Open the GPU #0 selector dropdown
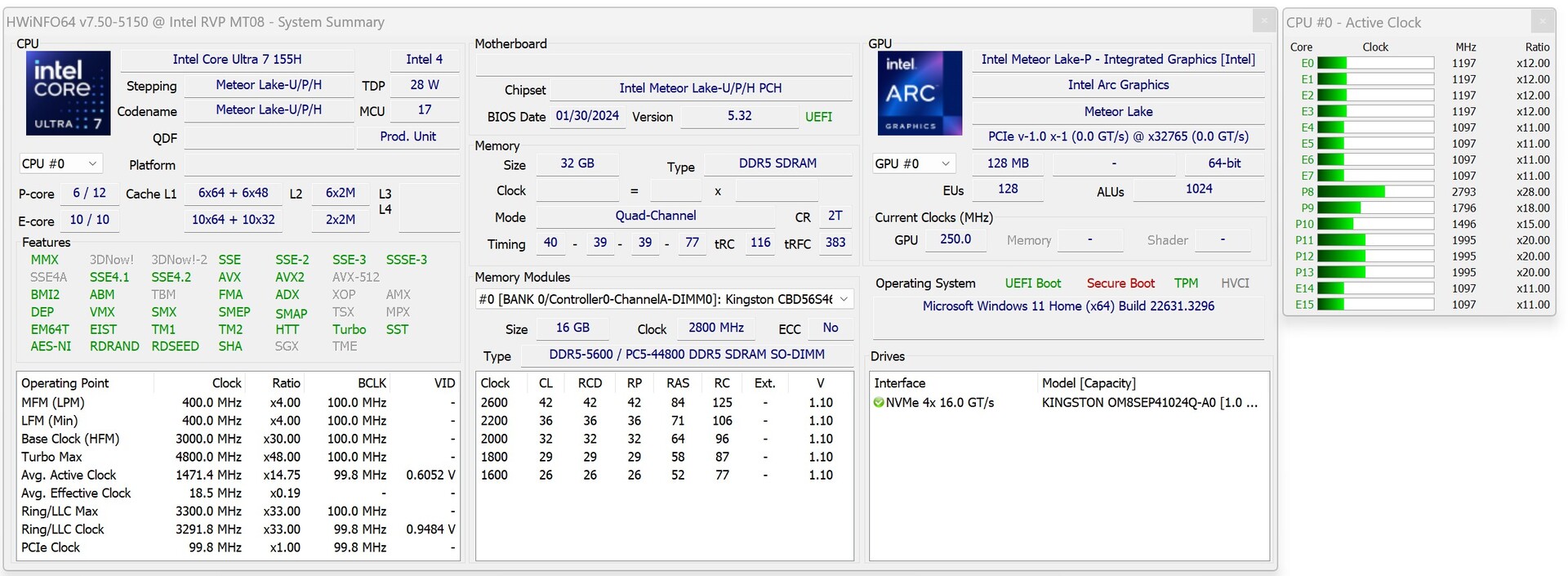Viewport: 1568px width, 576px height. coord(913,164)
